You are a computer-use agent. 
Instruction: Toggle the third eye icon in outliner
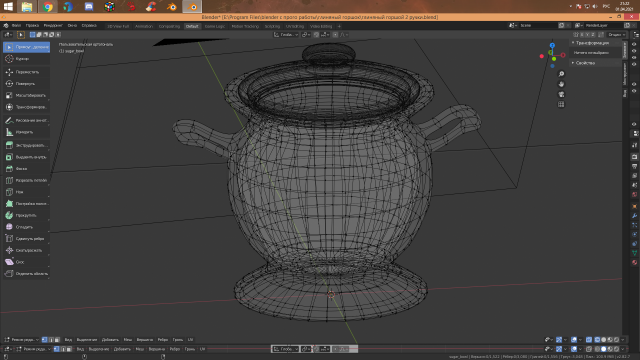tap(634, 58)
